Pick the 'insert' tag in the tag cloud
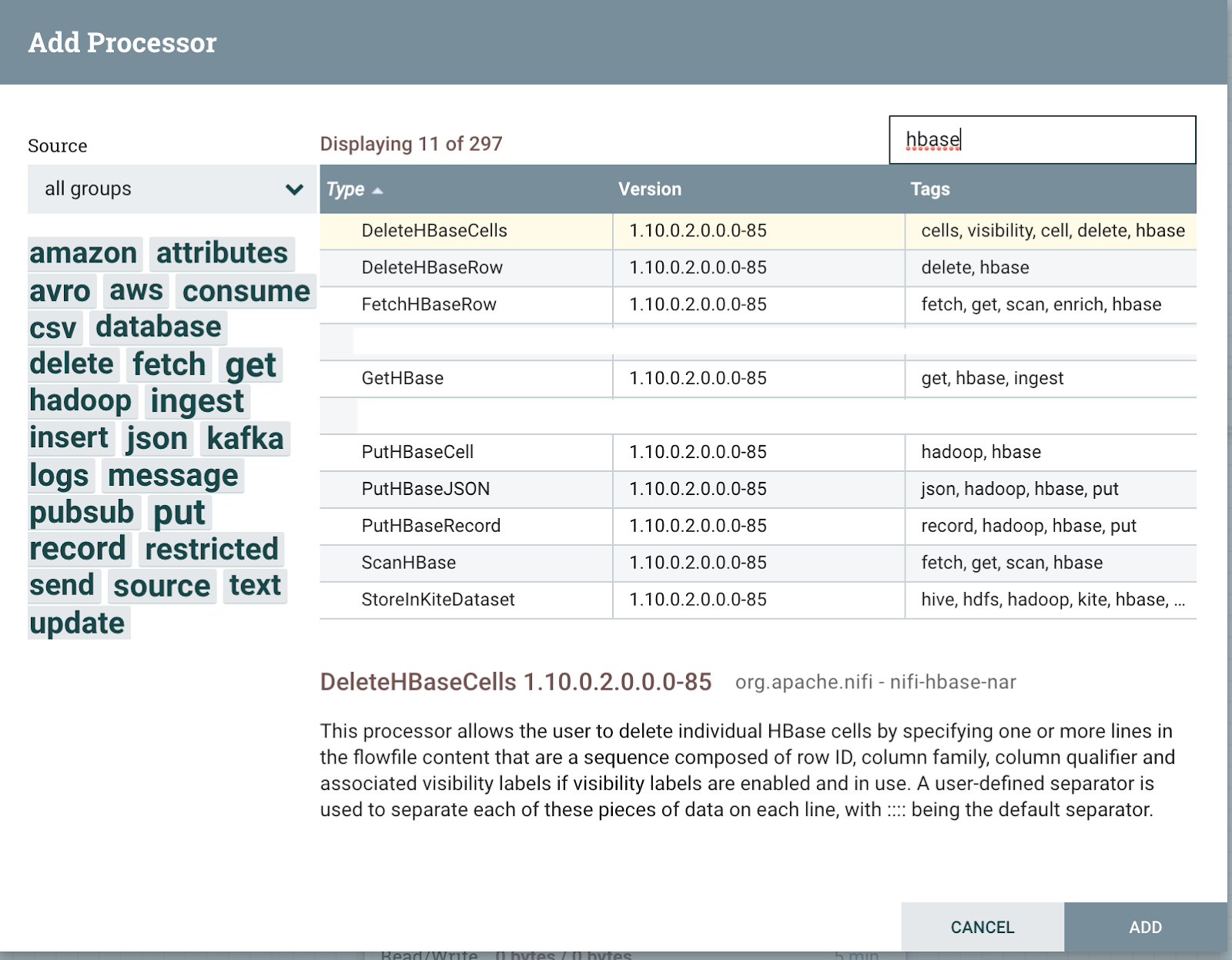 click(x=69, y=438)
